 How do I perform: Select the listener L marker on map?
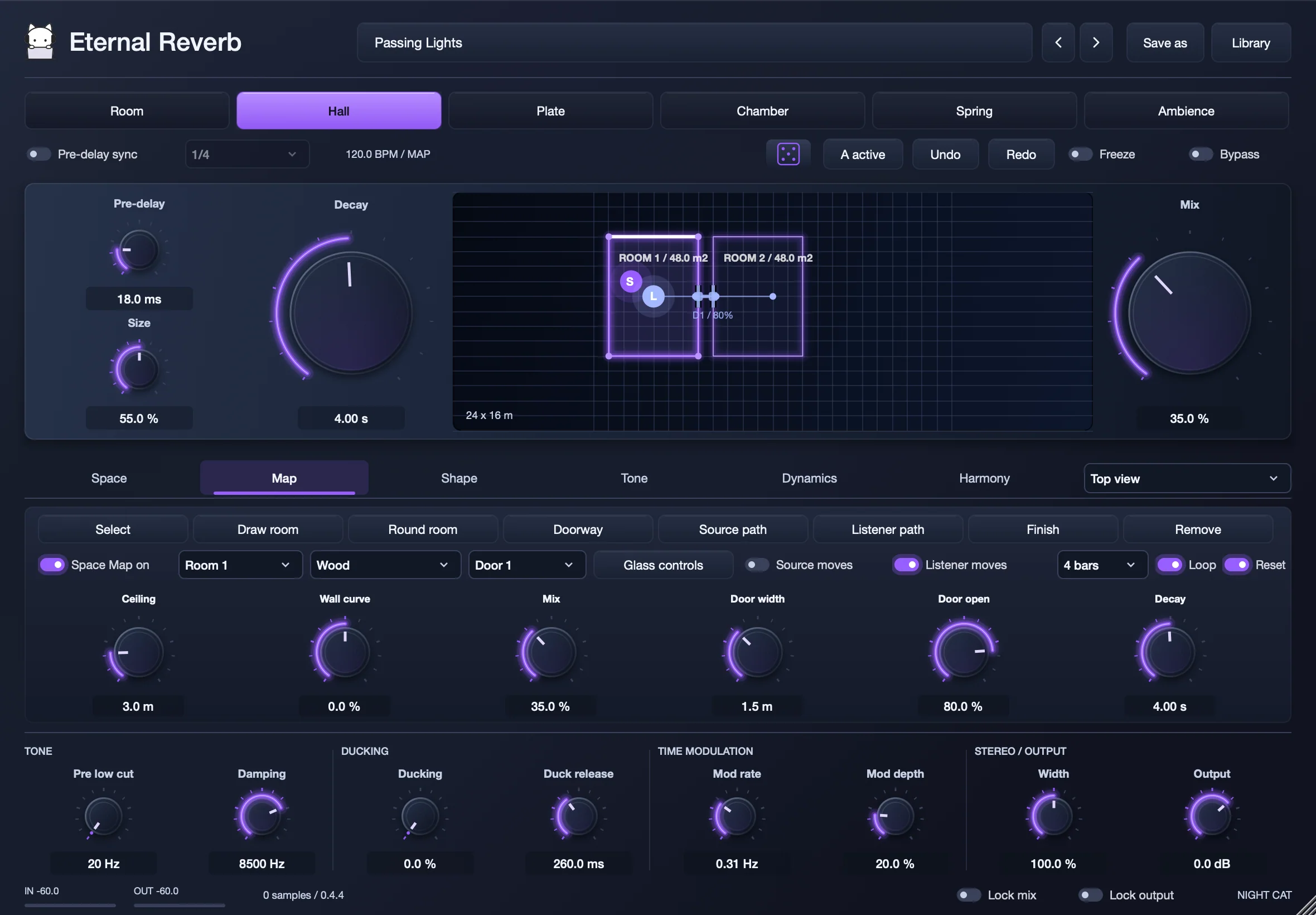coord(653,296)
